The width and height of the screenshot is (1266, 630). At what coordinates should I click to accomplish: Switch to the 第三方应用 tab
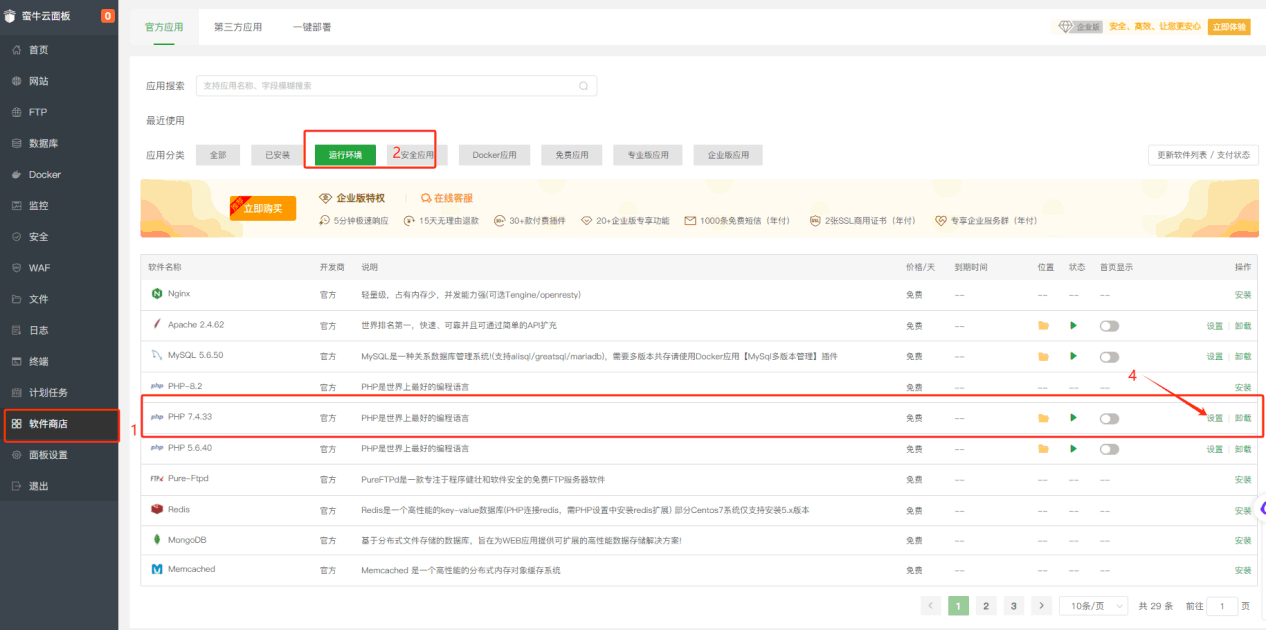pos(238,27)
